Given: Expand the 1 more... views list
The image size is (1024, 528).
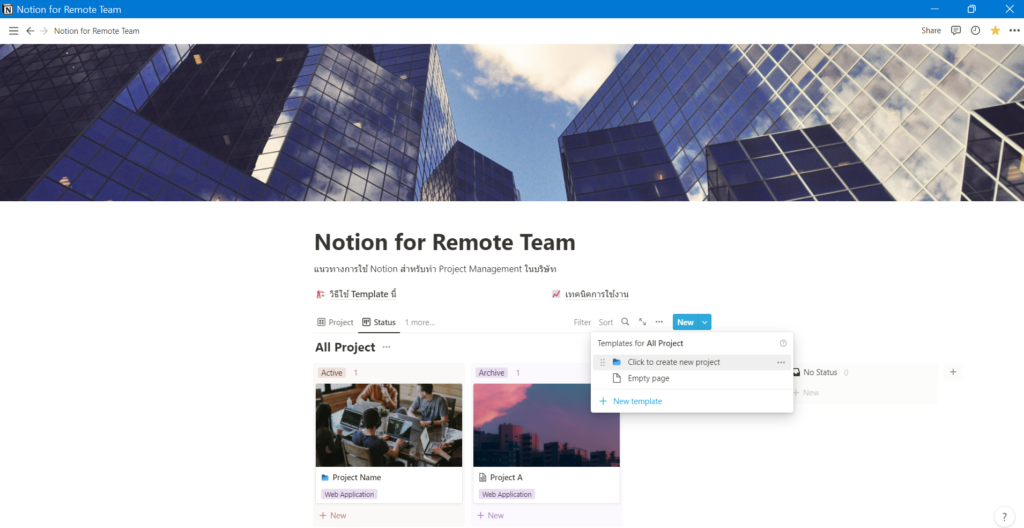Looking at the screenshot, I should point(420,322).
